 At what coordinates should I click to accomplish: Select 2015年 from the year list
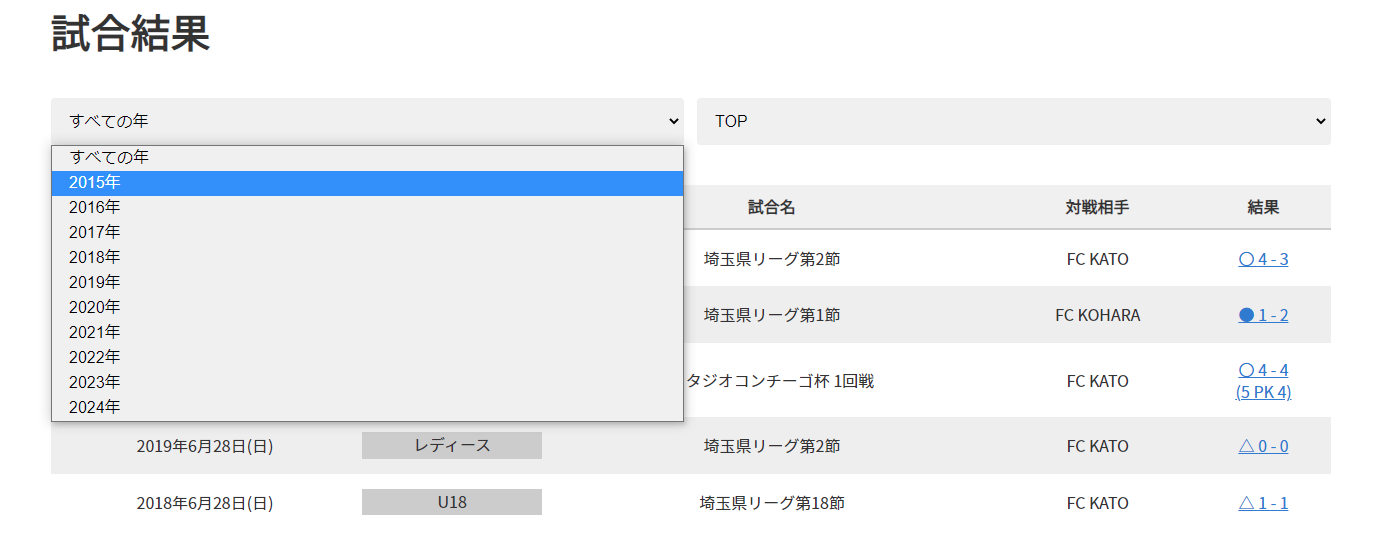tap(367, 183)
